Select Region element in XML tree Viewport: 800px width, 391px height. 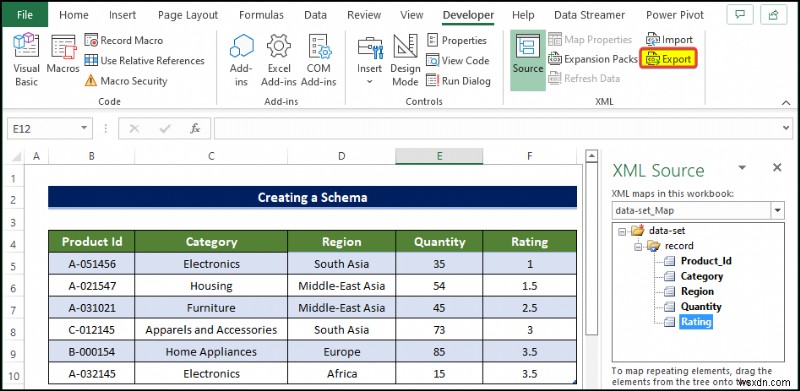click(x=697, y=291)
